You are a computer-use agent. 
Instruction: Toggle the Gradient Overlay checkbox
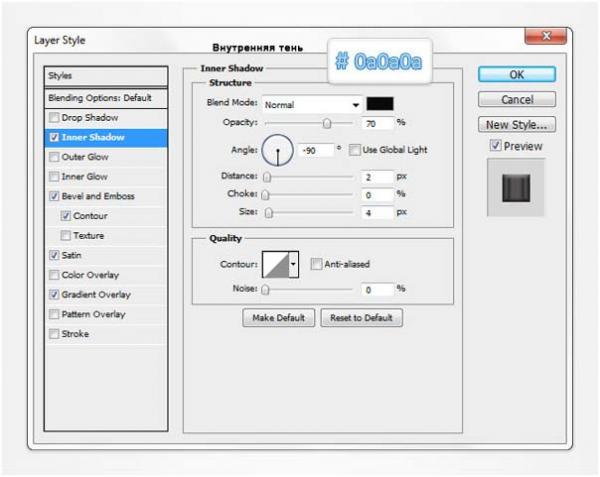pos(54,295)
